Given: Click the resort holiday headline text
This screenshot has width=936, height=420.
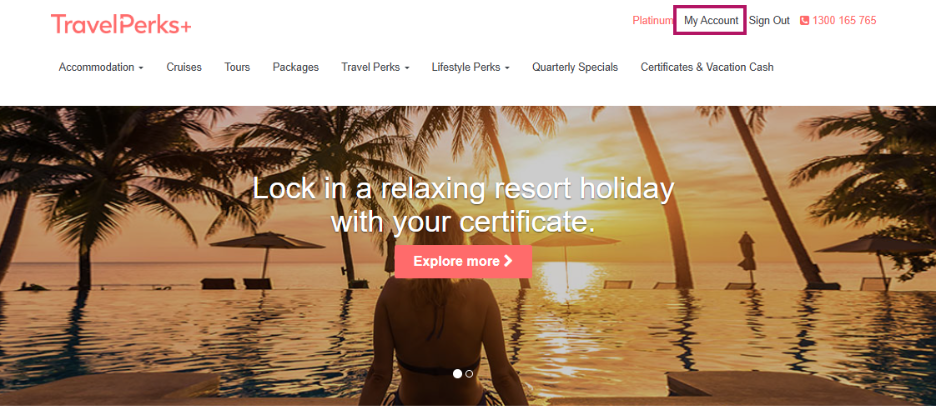Looking at the screenshot, I should (x=463, y=205).
